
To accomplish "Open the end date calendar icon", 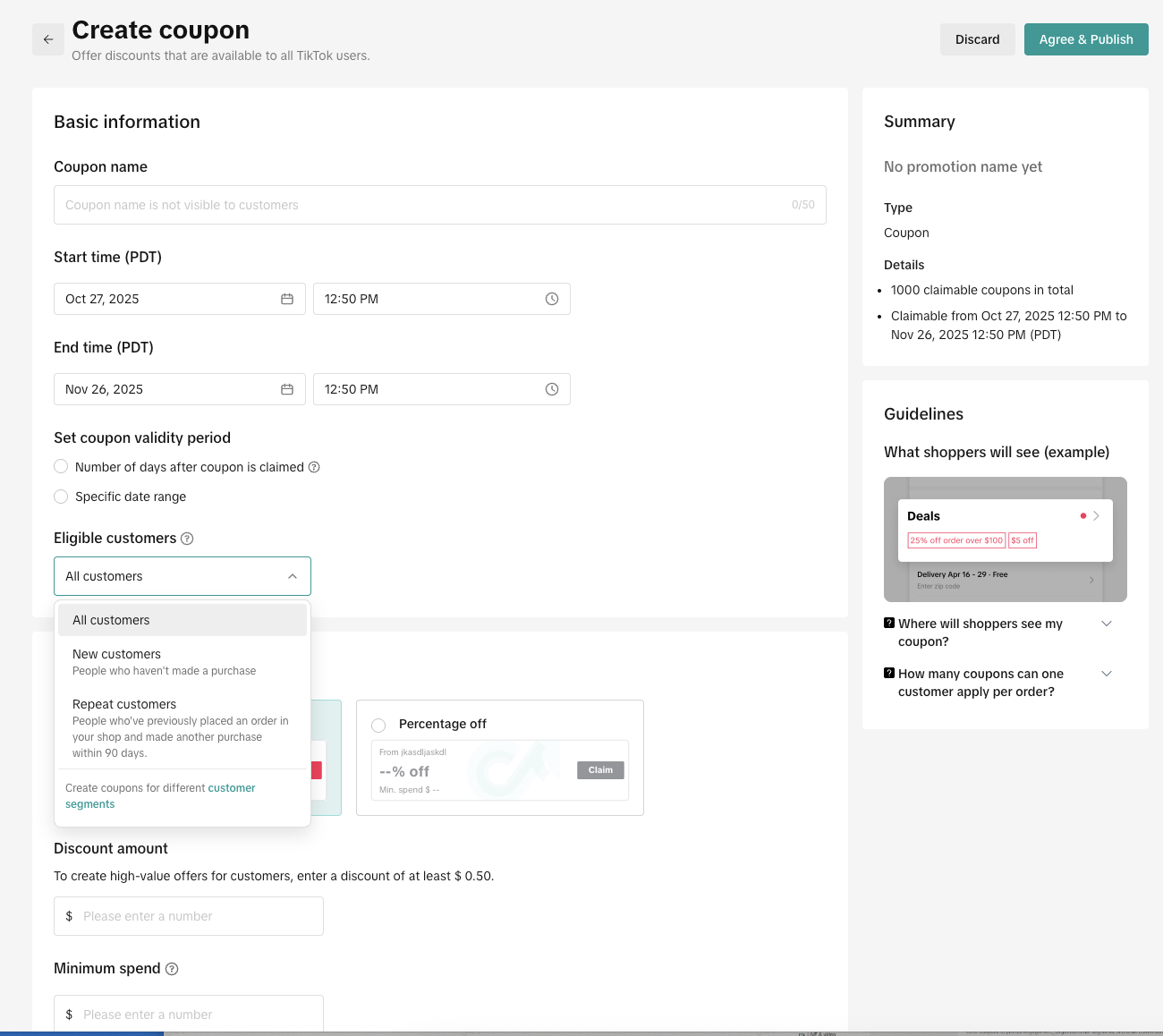I will click(287, 389).
